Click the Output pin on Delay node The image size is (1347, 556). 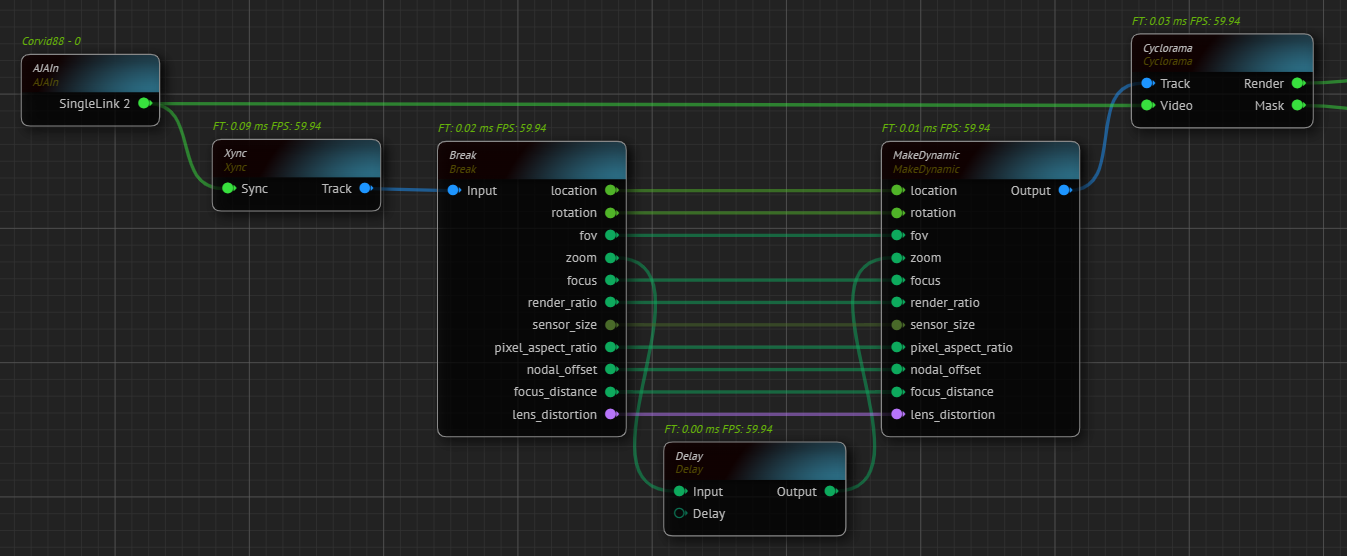coord(830,491)
